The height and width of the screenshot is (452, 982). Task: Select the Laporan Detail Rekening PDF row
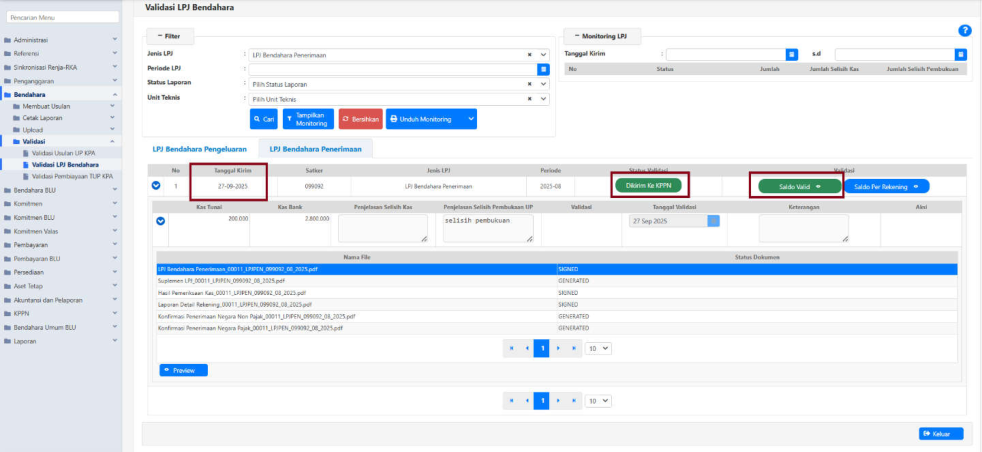coord(234,304)
